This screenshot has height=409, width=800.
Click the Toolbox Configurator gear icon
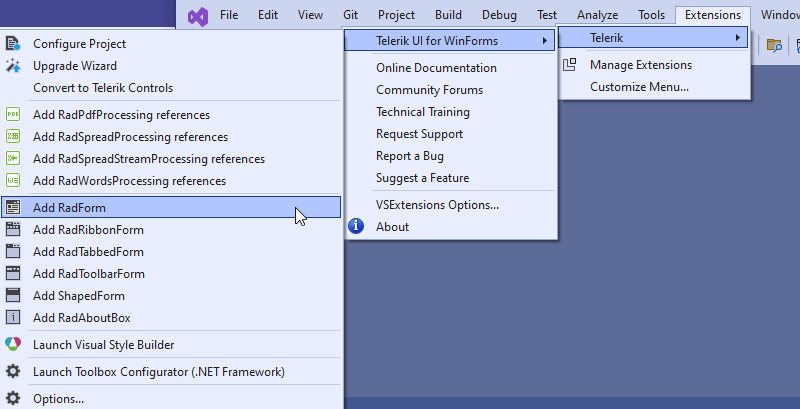[13, 372]
